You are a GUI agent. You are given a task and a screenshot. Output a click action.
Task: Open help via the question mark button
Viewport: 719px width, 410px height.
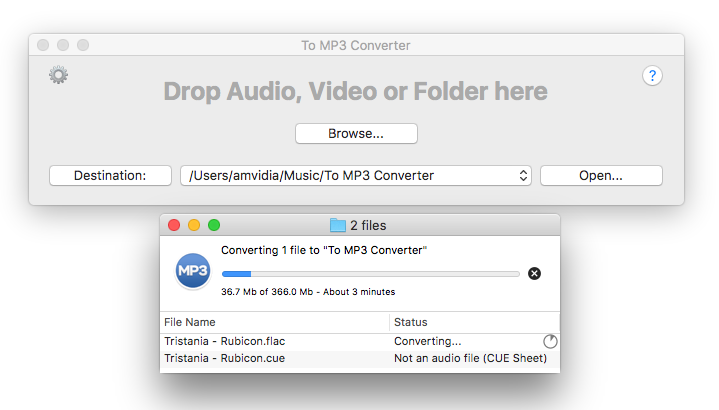coord(652,76)
